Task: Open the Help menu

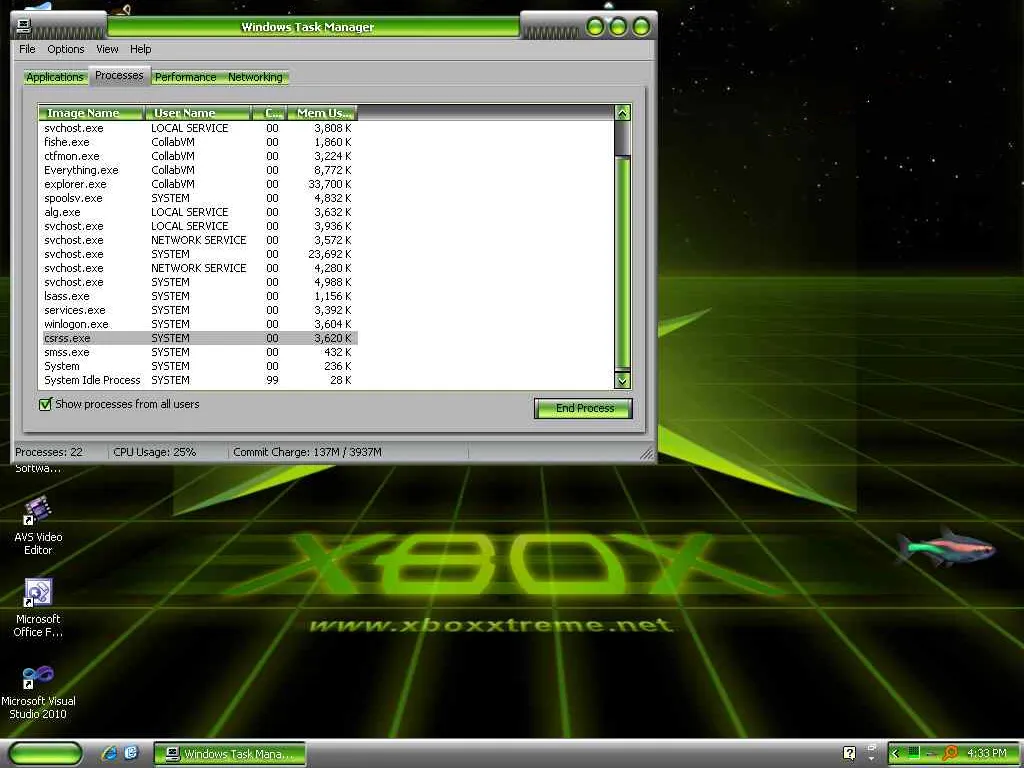Action: point(140,49)
